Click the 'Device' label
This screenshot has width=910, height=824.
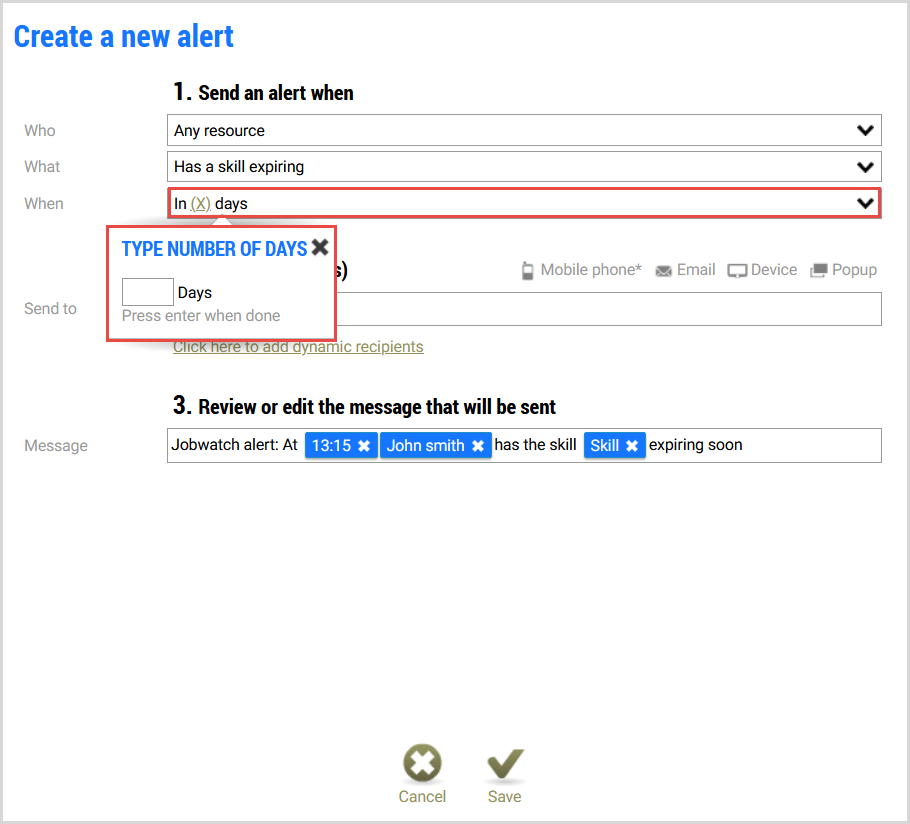pos(774,270)
